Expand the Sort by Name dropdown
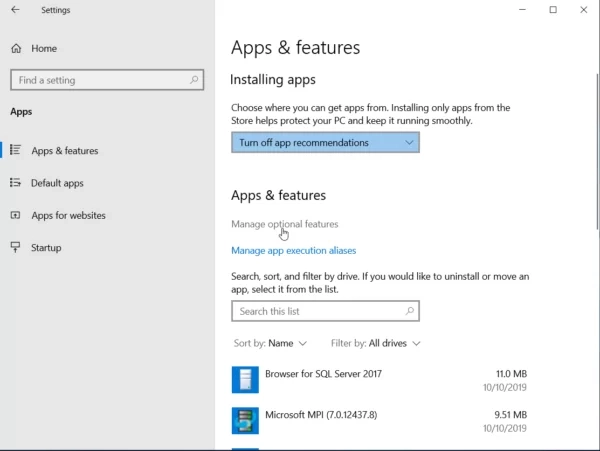Image resolution: width=600 pixels, height=451 pixels. (270, 343)
